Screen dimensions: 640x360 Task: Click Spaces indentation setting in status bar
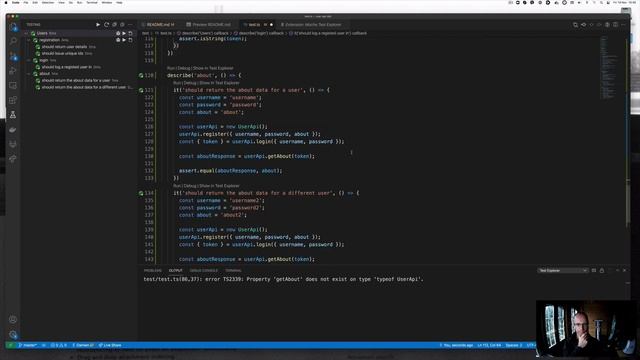tap(513, 345)
